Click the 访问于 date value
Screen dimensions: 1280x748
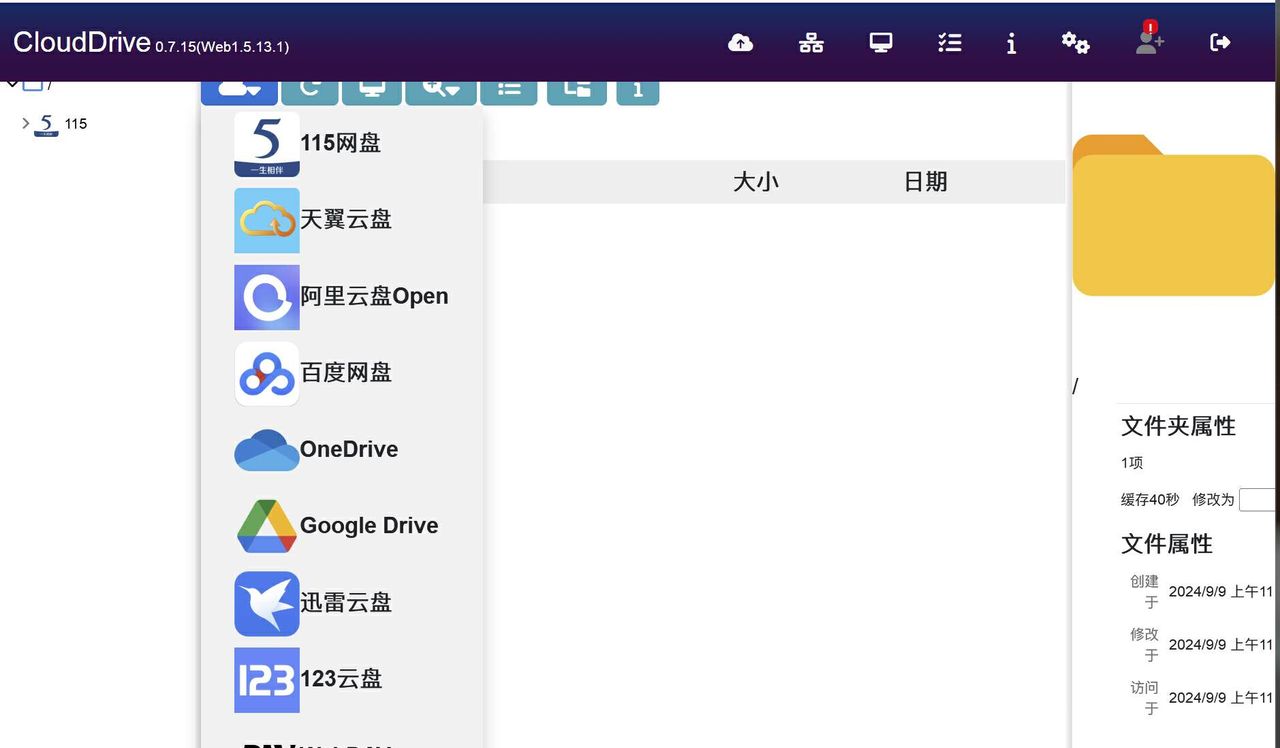(1221, 697)
